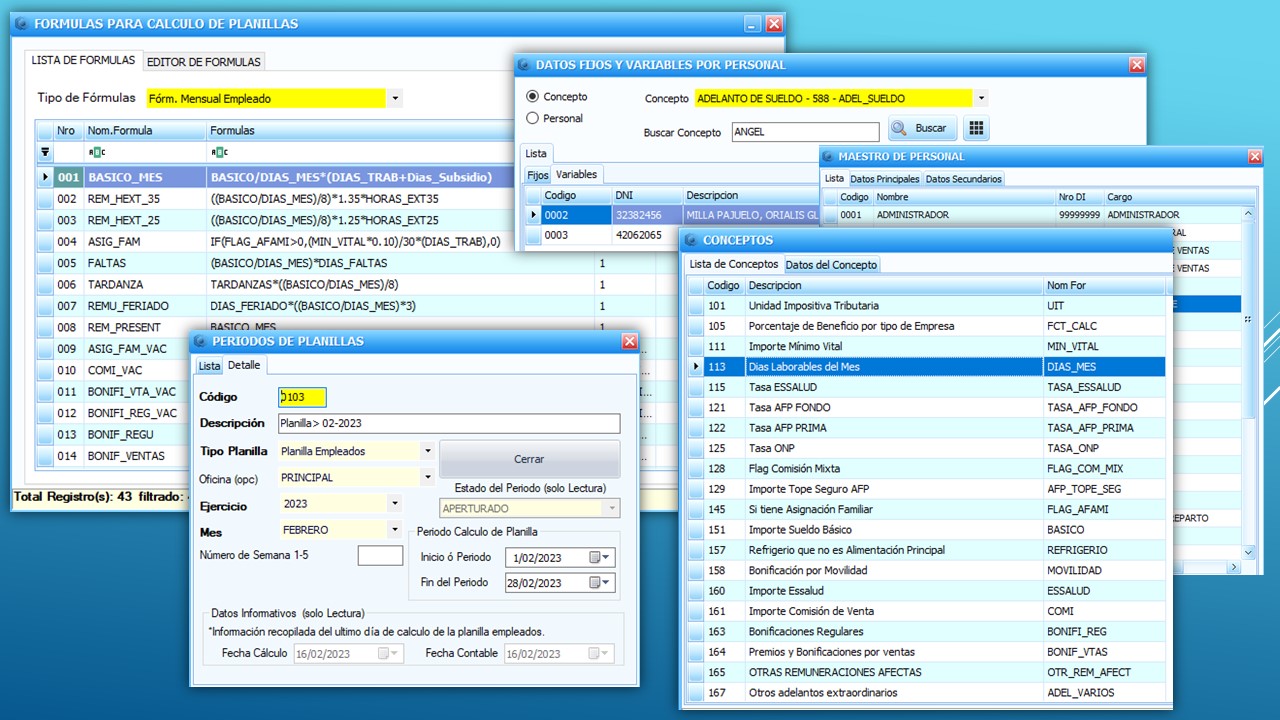The width and height of the screenshot is (1280, 720).
Task: Open the Ejercicio year dropdown
Action: (x=394, y=504)
